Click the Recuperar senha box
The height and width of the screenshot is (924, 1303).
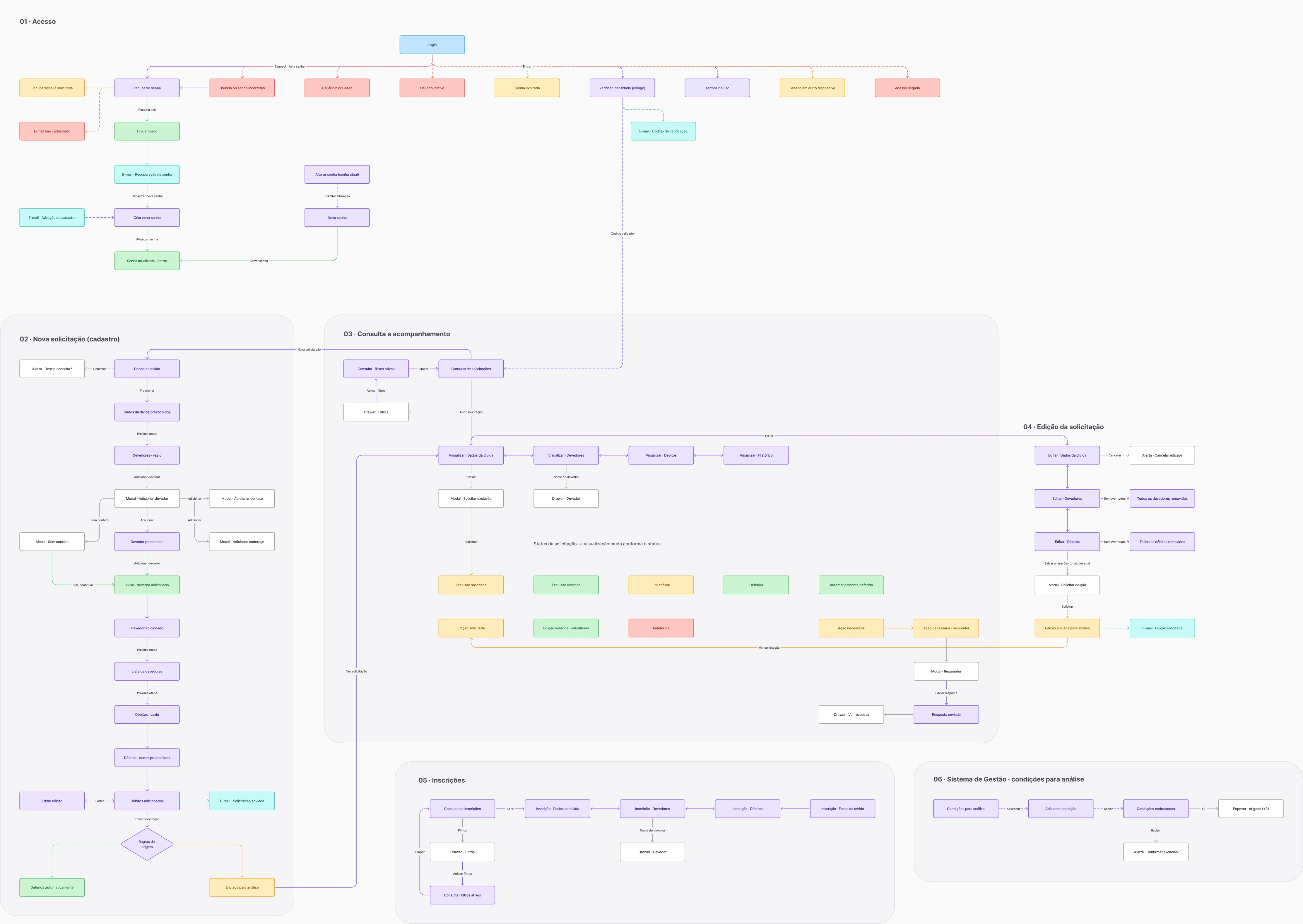click(x=147, y=88)
